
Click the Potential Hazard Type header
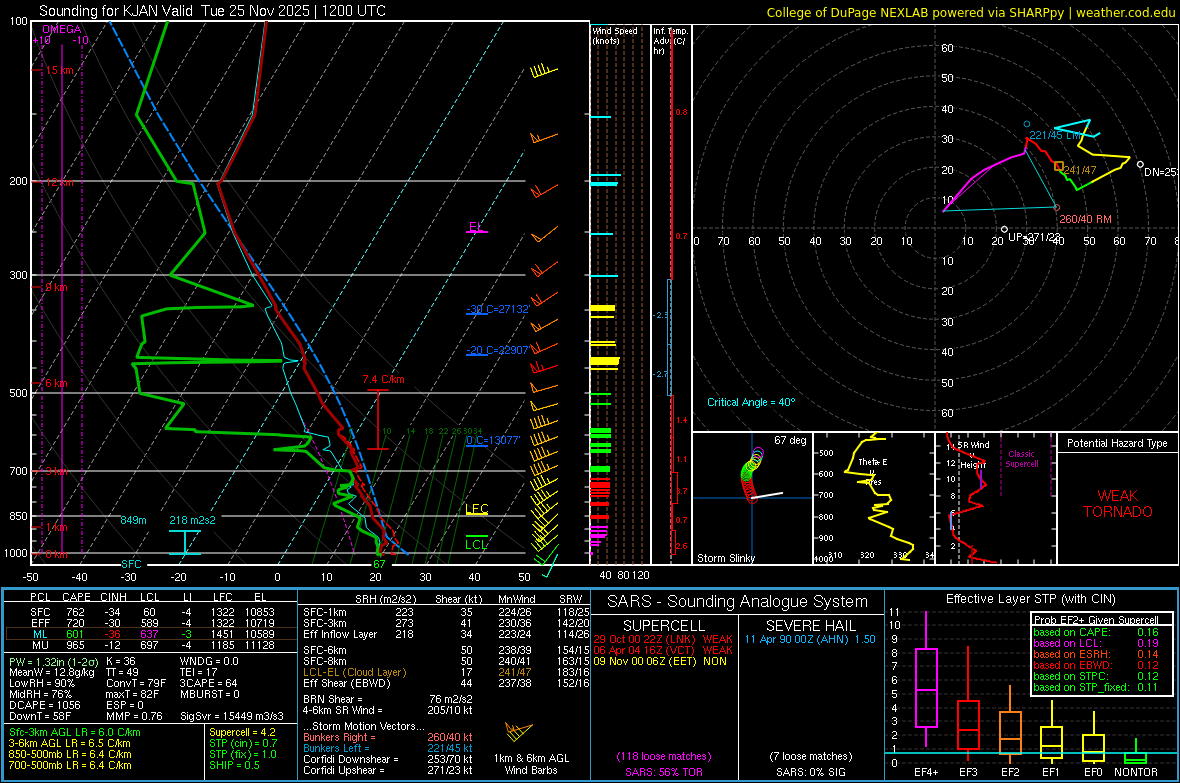[1117, 443]
